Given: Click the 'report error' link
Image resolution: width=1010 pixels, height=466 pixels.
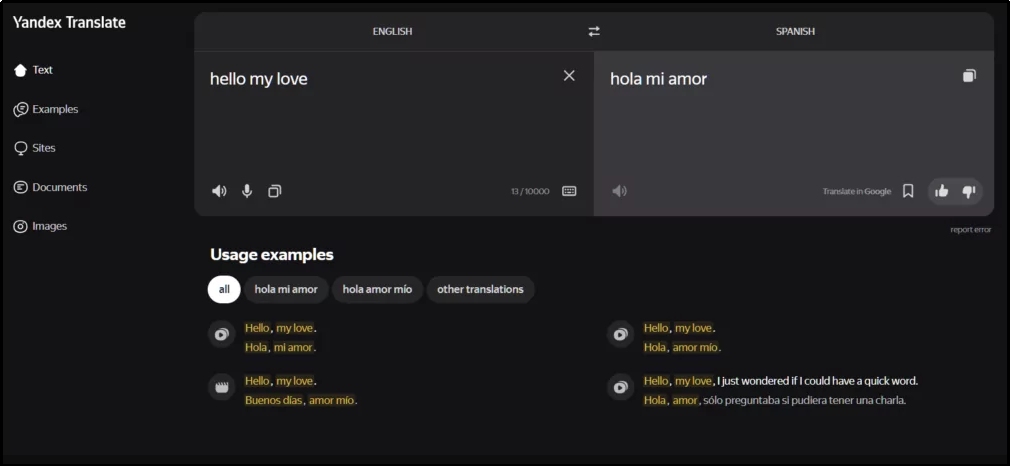Looking at the screenshot, I should point(970,230).
